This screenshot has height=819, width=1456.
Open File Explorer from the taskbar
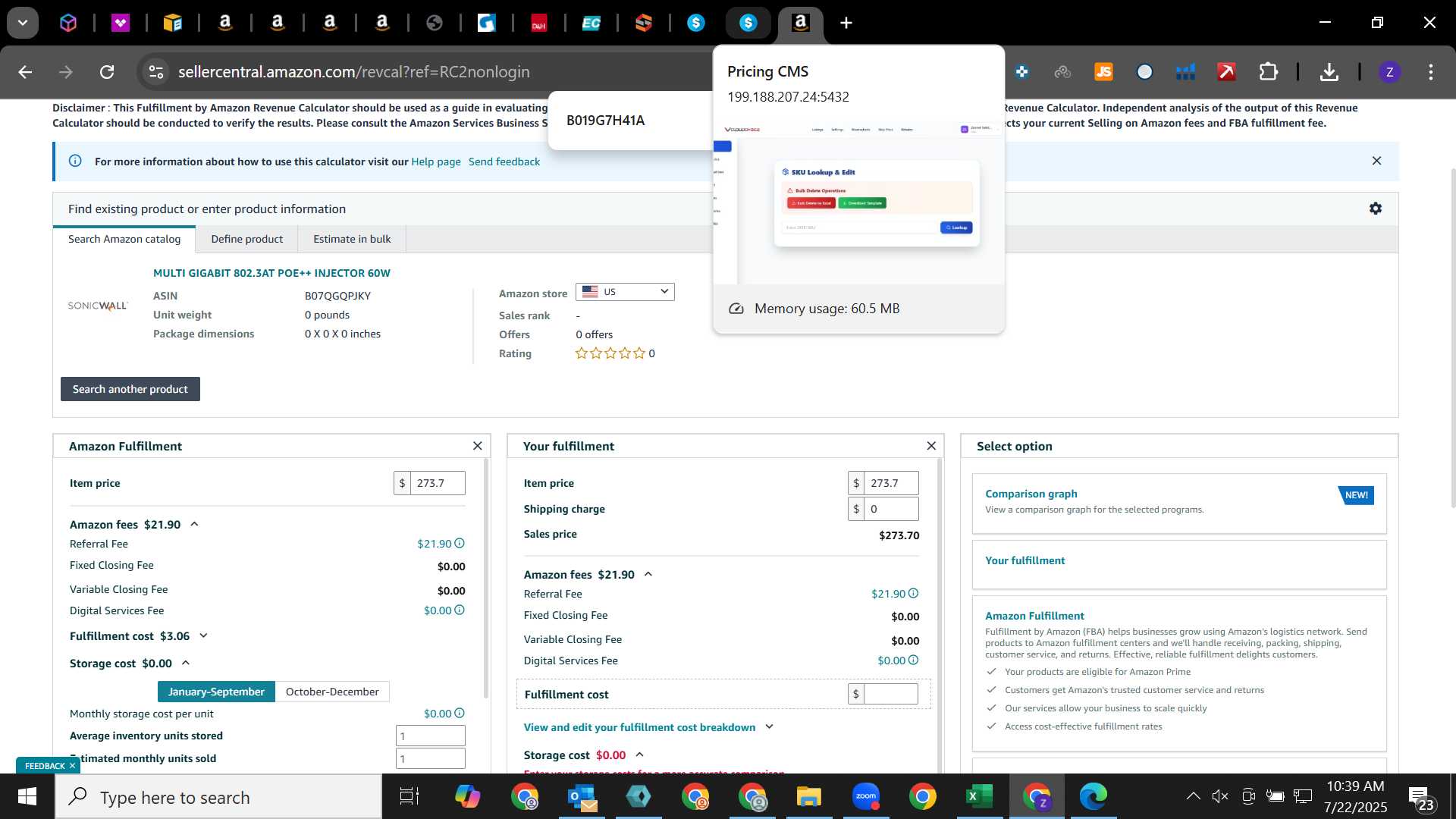point(808,797)
